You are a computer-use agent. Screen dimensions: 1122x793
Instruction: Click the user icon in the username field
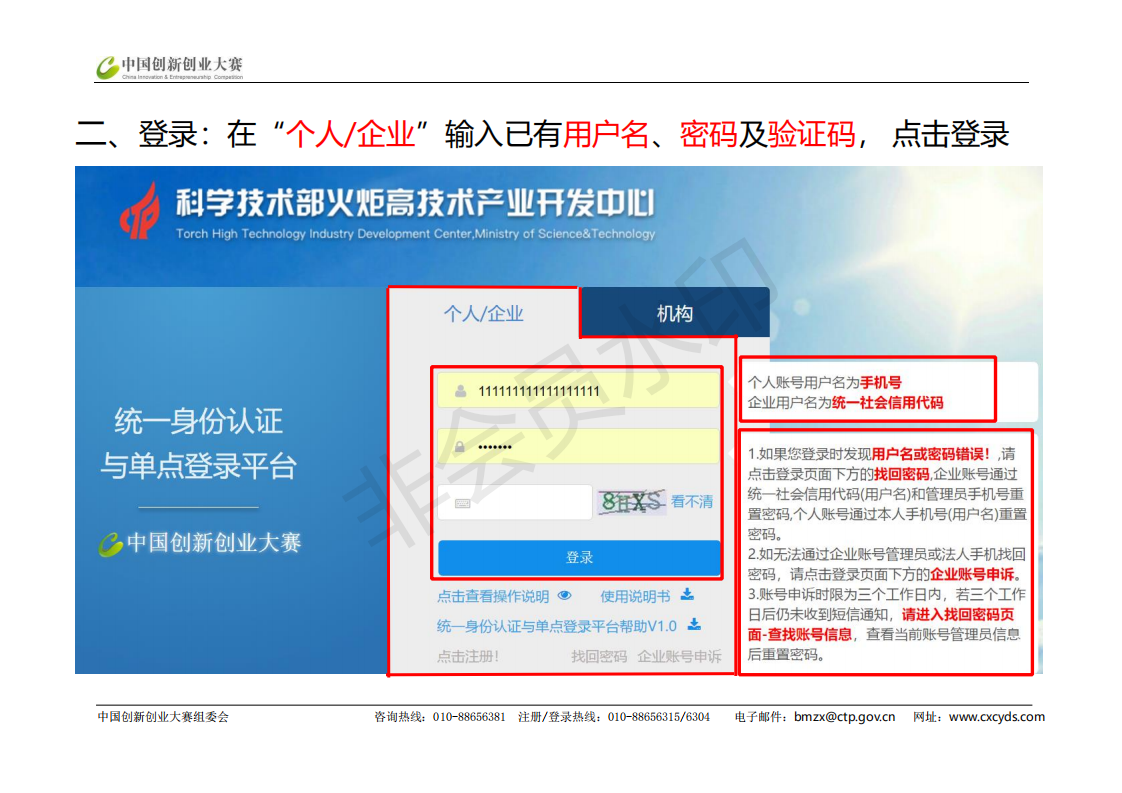tap(461, 391)
